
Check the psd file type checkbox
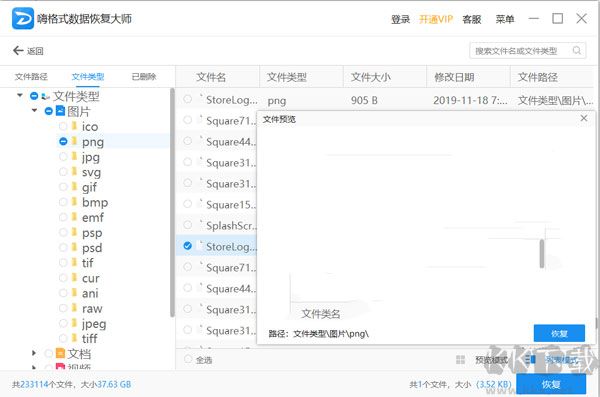pos(63,247)
